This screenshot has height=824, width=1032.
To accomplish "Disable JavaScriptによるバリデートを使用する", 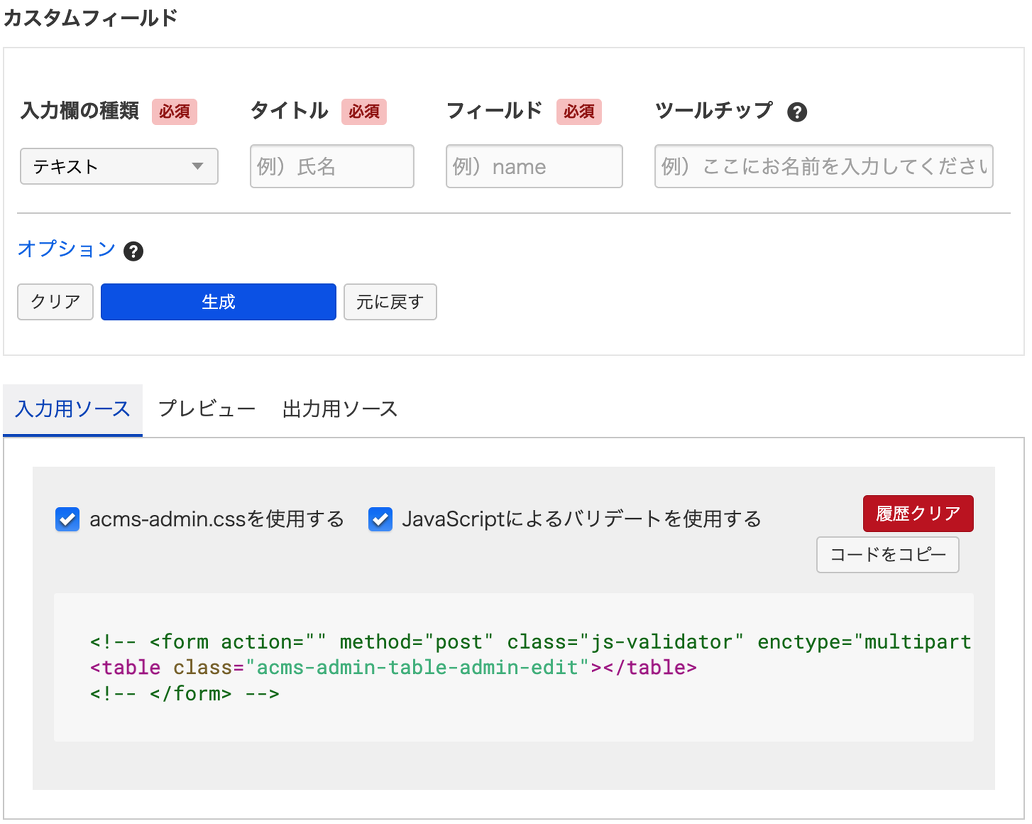I will (x=379, y=519).
